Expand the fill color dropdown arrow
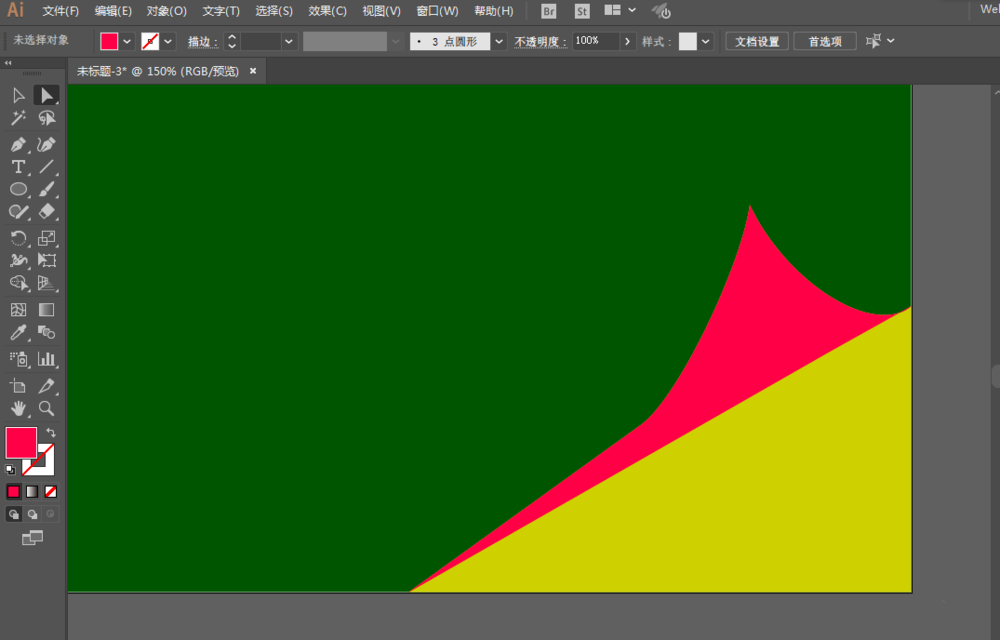 tap(127, 41)
